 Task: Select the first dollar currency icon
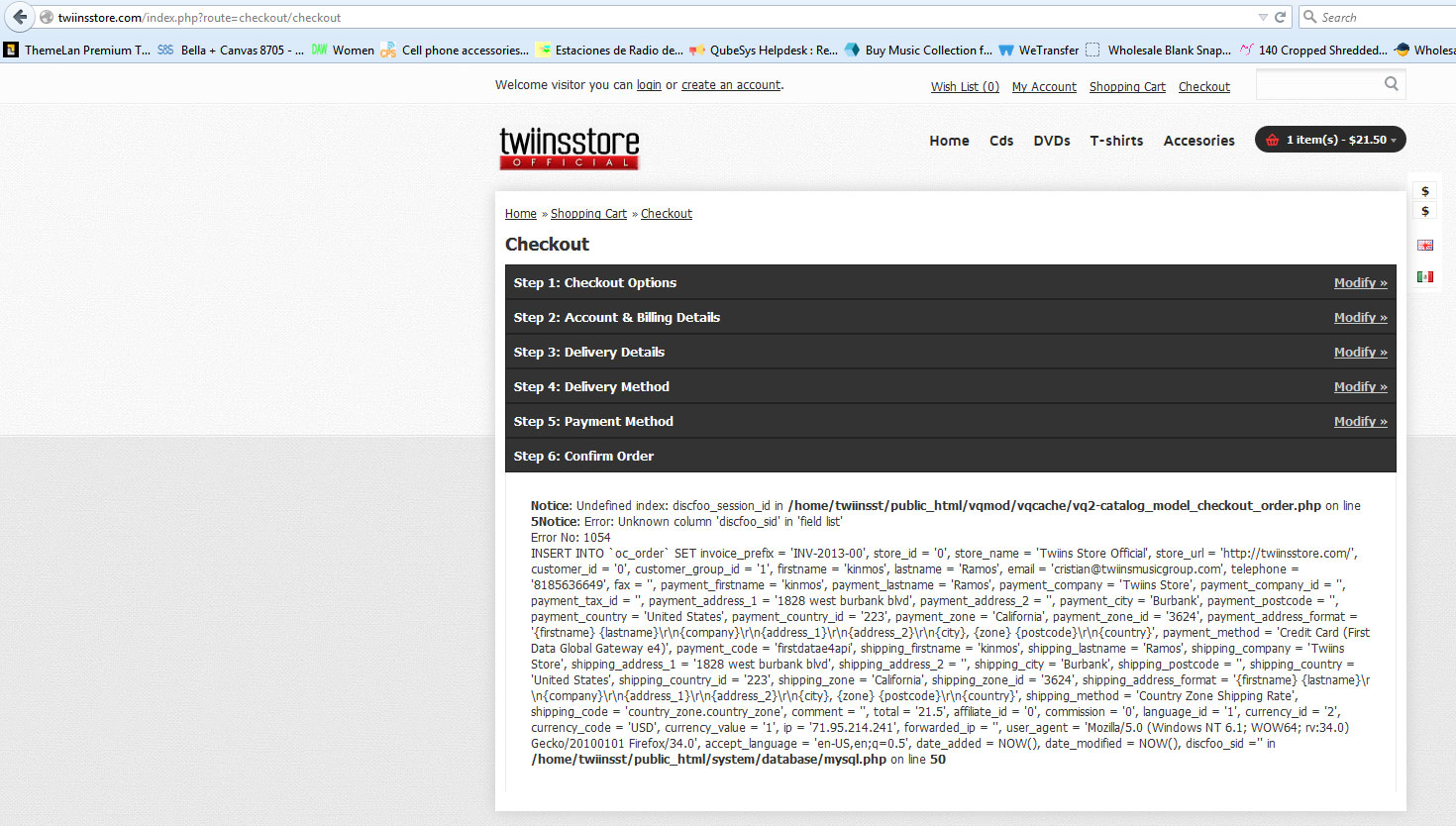click(x=1425, y=191)
